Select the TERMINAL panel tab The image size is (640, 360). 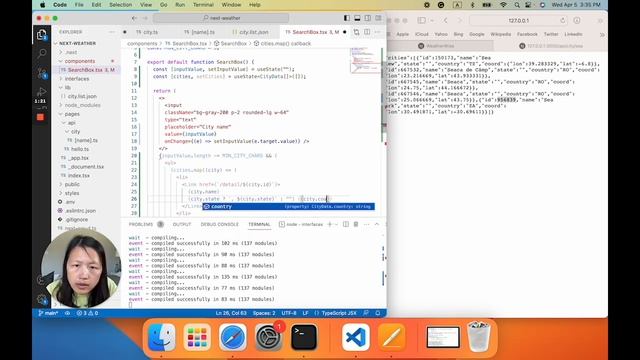click(259, 224)
